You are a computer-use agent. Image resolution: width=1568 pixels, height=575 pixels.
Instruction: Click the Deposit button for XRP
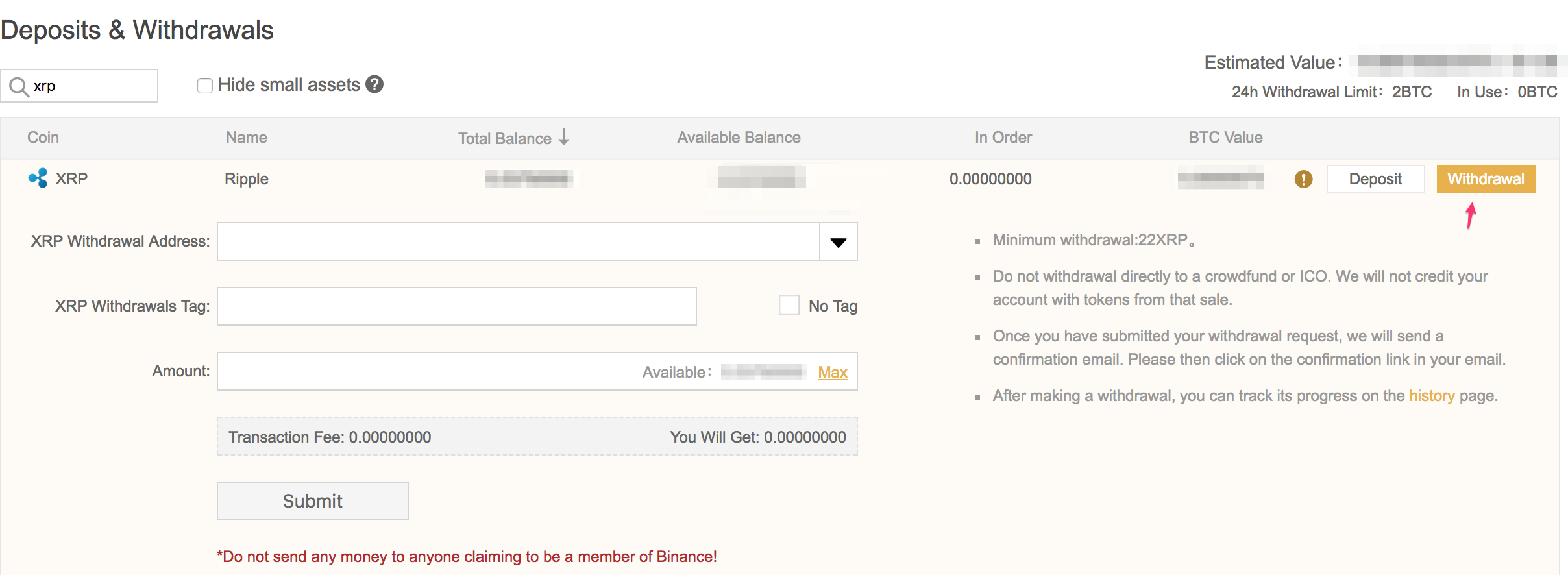(1375, 179)
